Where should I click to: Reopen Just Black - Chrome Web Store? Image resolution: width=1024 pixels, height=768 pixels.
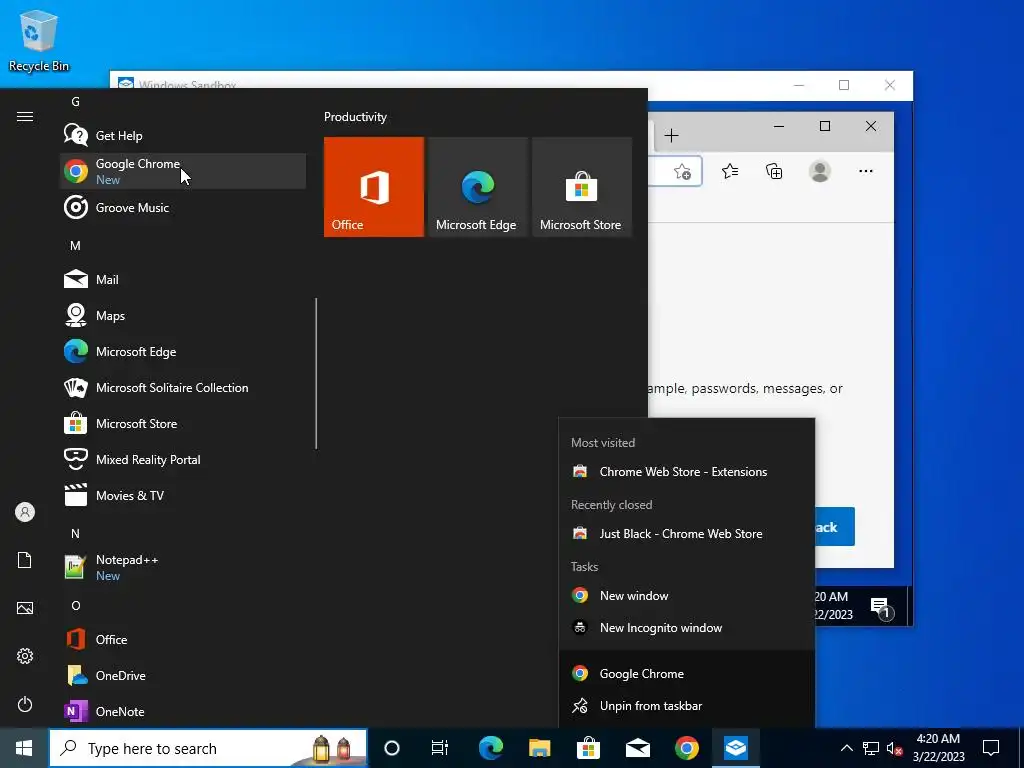coord(687,534)
